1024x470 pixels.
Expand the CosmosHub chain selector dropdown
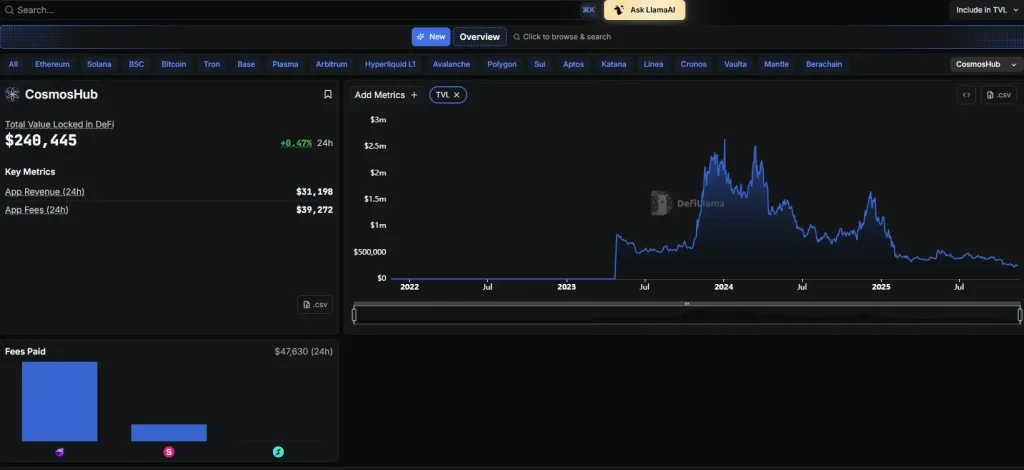985,64
